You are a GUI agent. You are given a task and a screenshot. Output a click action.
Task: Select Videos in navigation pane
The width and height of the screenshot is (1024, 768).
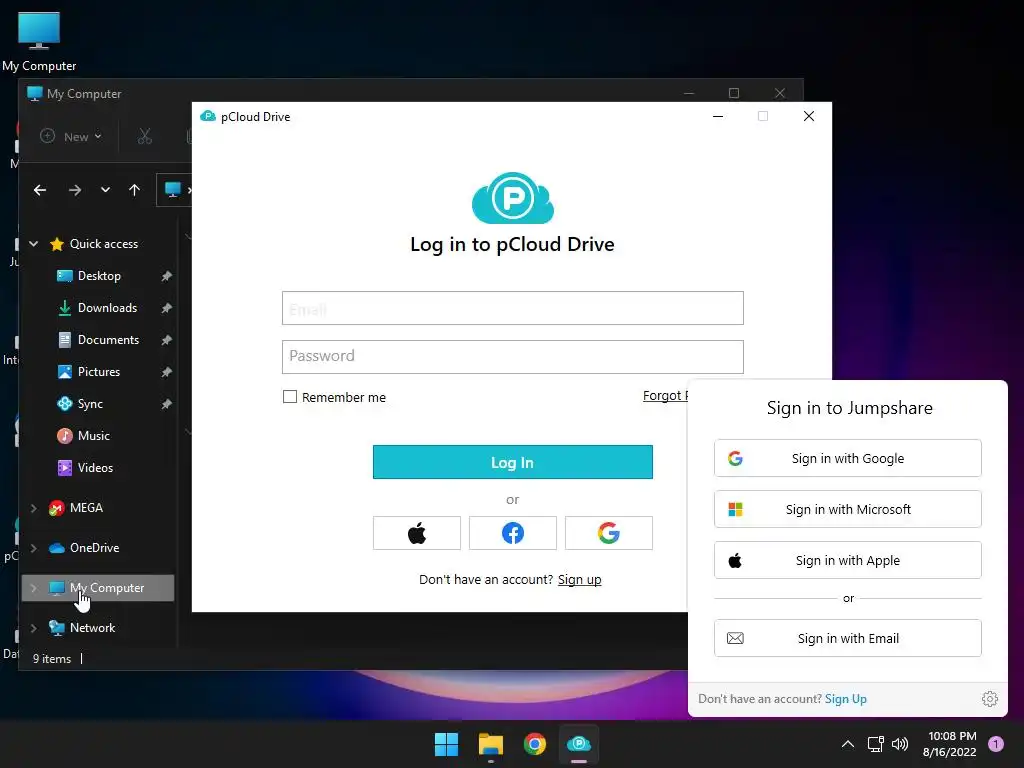(x=95, y=468)
